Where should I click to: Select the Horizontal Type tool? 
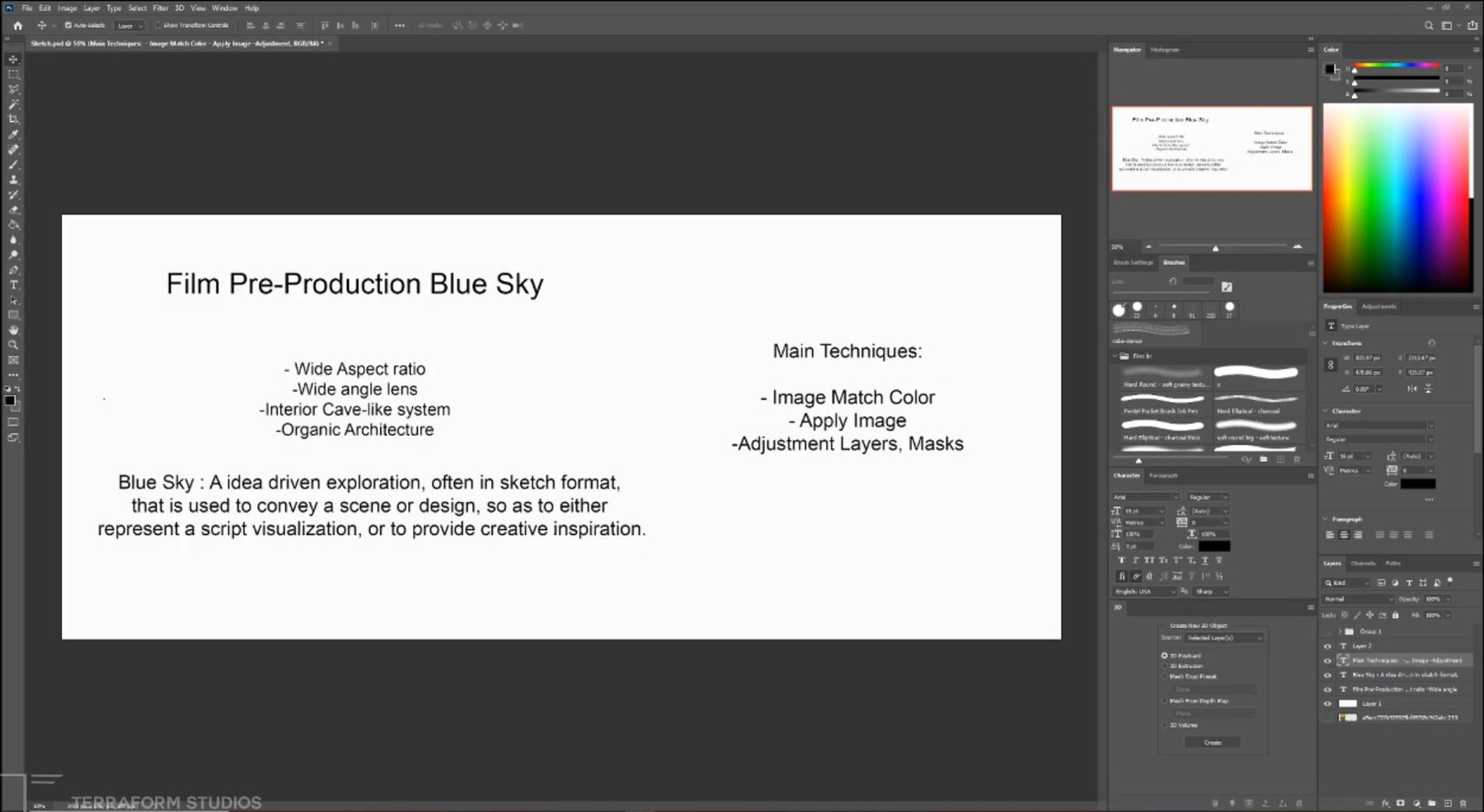point(13,284)
